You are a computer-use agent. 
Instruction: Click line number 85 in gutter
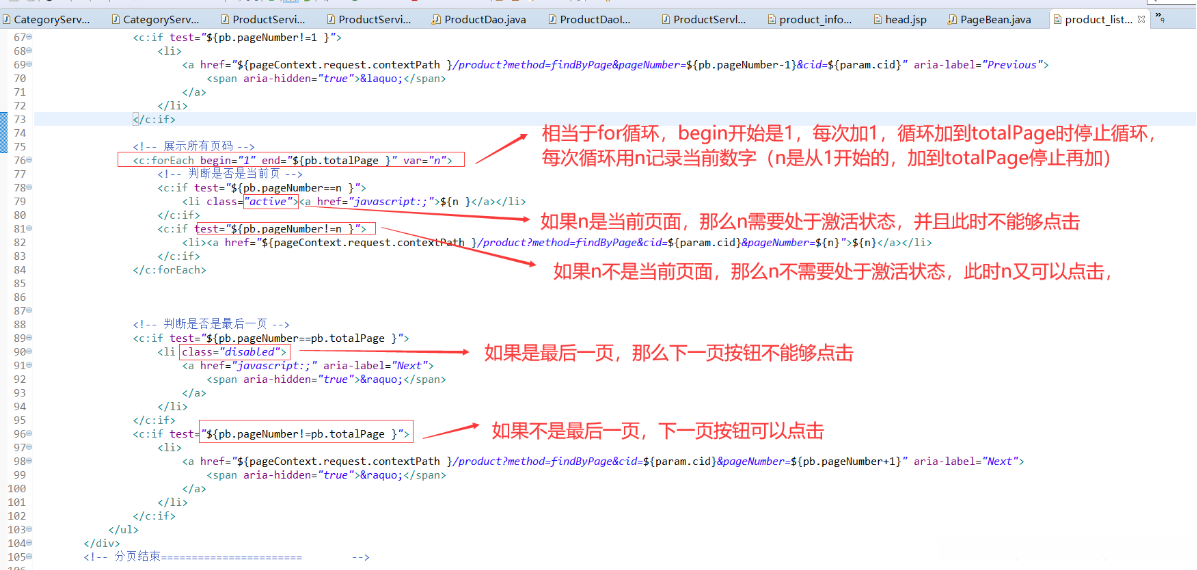pos(20,283)
